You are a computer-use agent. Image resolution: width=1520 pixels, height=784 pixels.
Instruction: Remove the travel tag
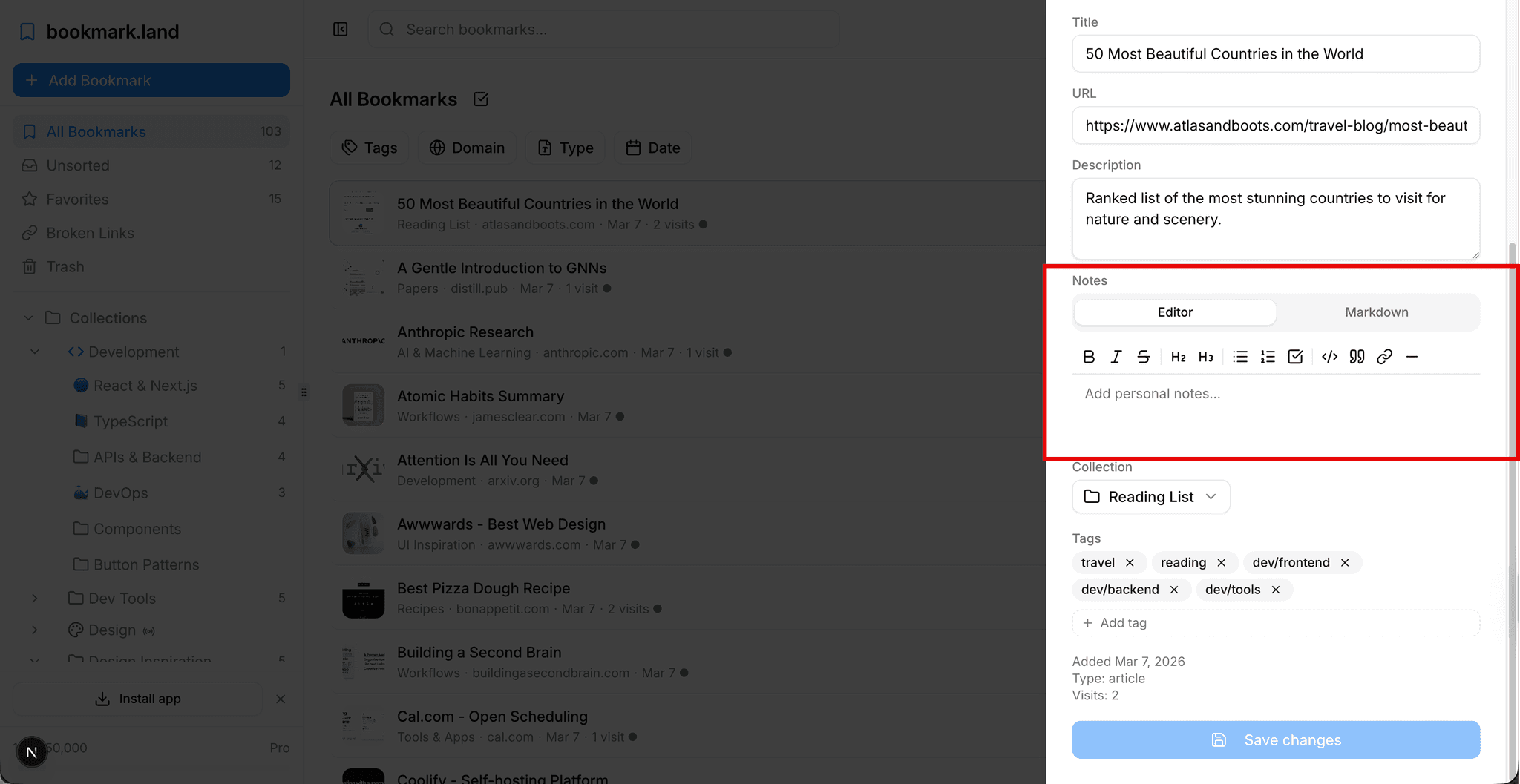[1130, 563]
